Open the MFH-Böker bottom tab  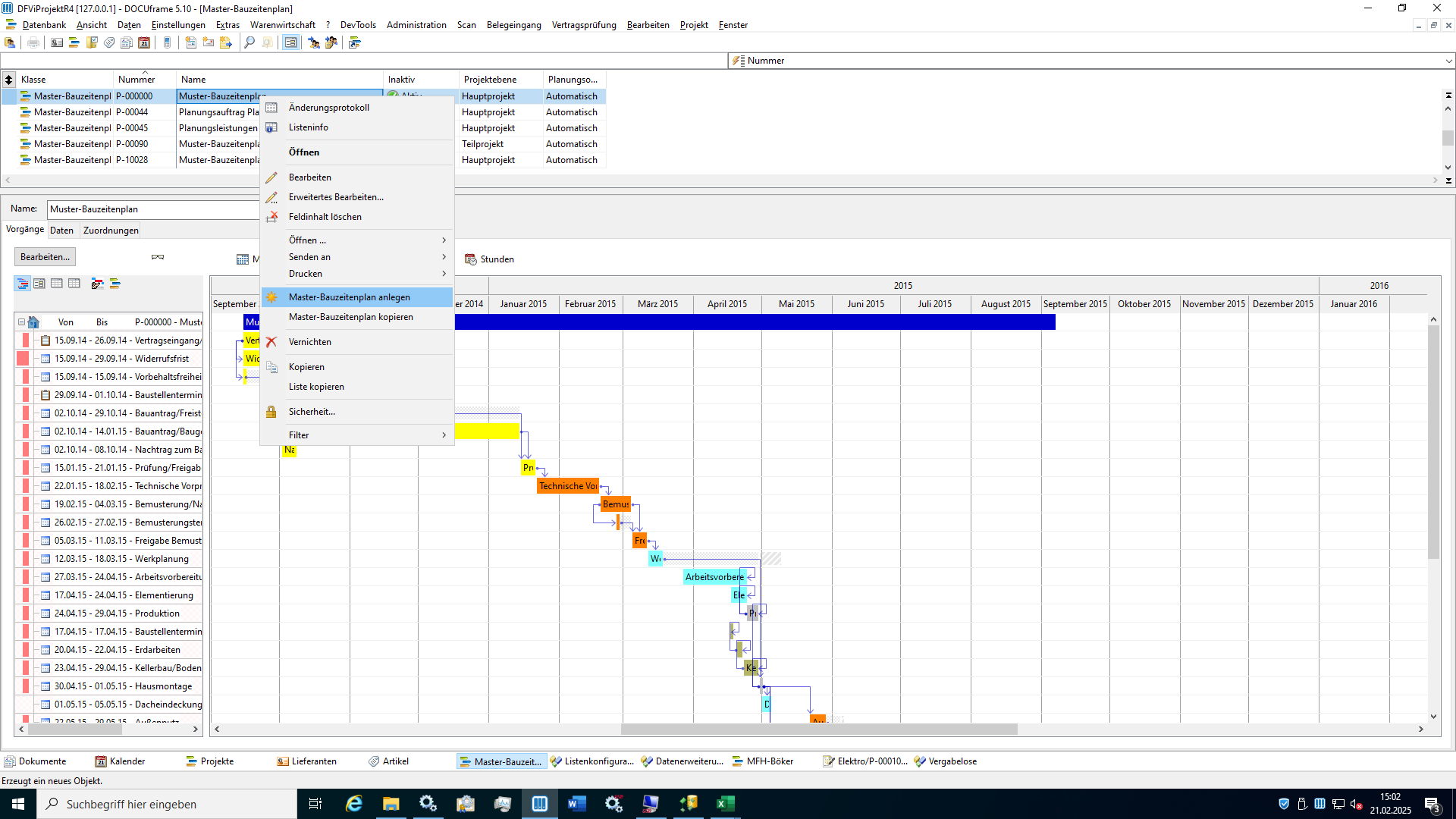762,761
